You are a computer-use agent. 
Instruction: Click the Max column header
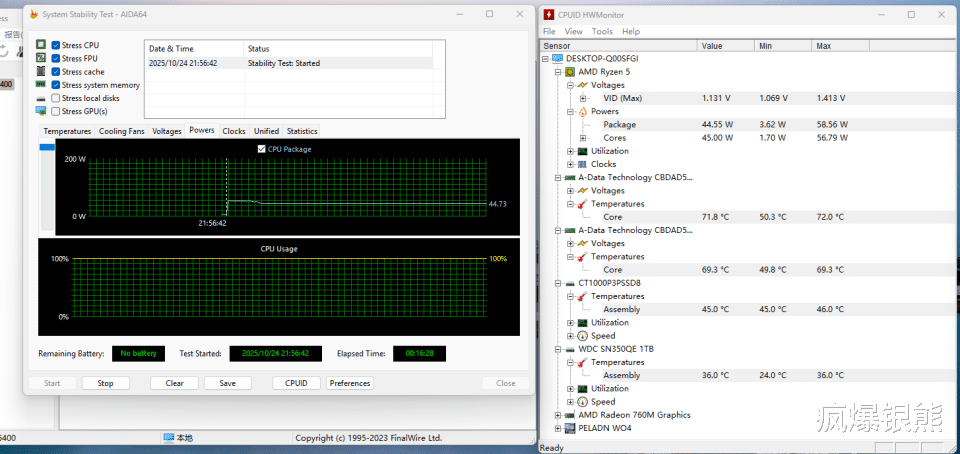[841, 46]
